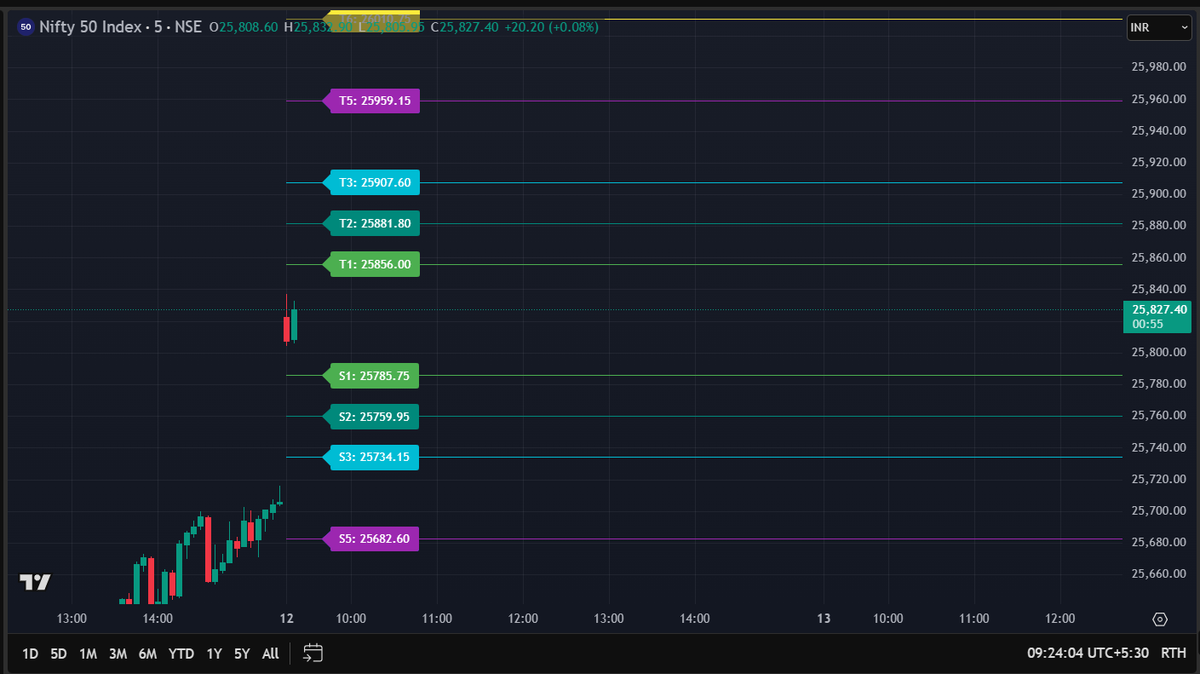Click the S3: 25734.15 level label
This screenshot has width=1200, height=674.
coord(372,457)
